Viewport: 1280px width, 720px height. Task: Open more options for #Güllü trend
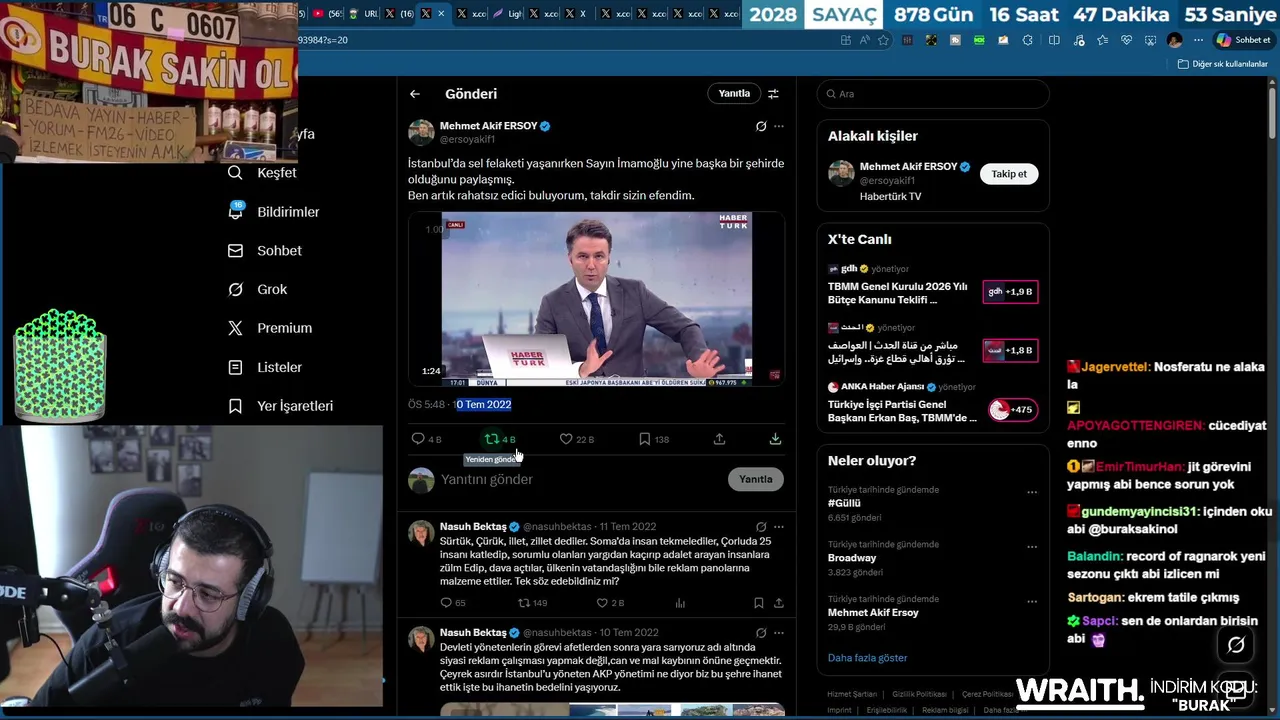click(x=1032, y=492)
